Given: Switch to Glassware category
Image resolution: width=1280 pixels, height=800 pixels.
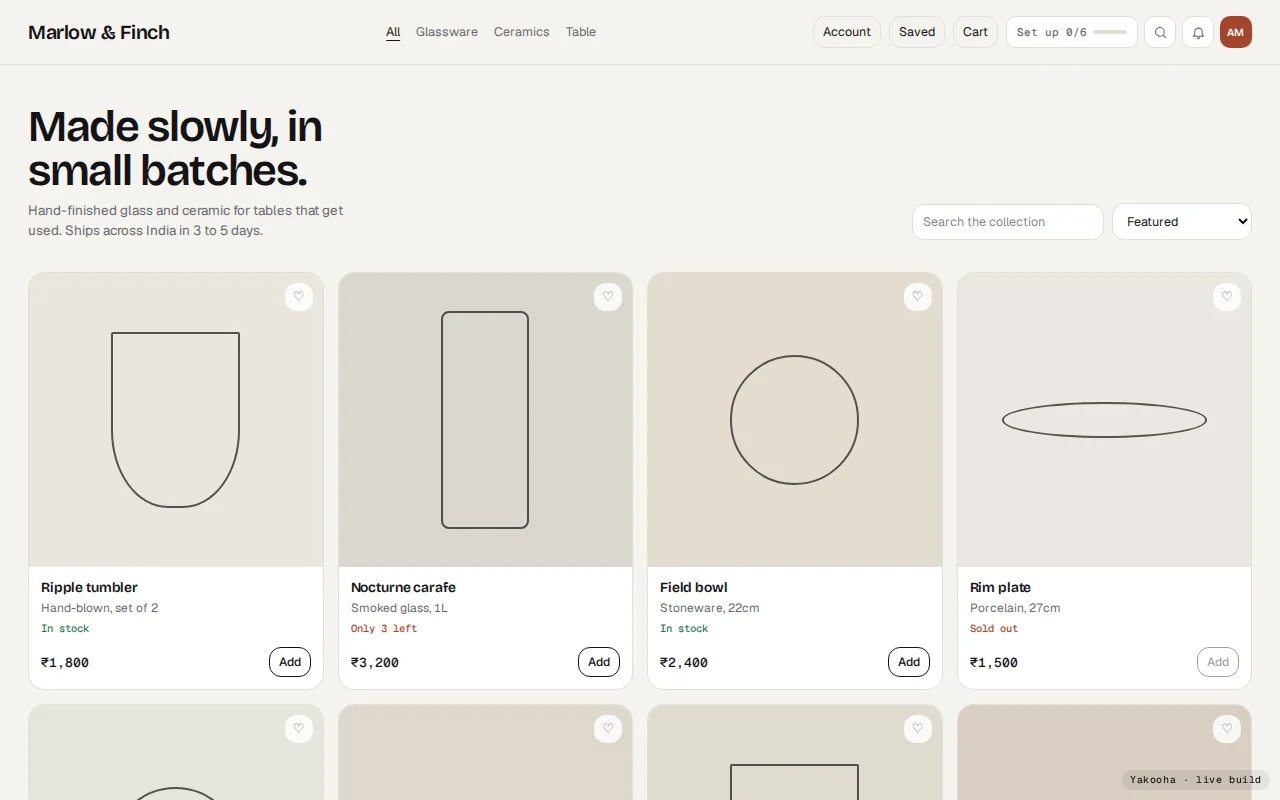Looking at the screenshot, I should click(447, 32).
